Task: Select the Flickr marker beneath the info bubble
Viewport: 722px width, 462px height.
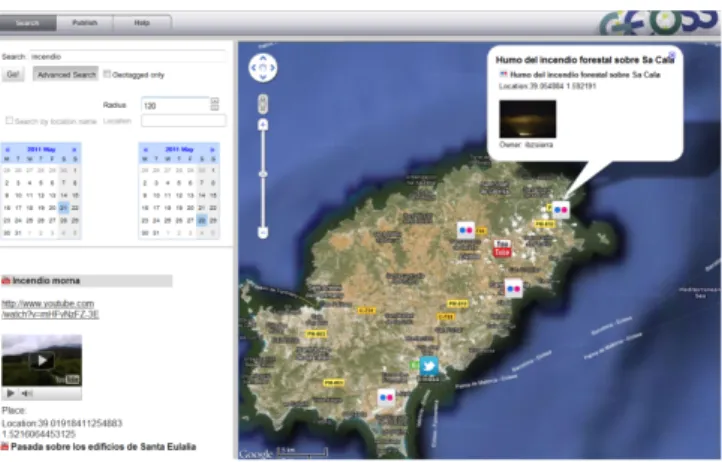Action: pos(560,210)
